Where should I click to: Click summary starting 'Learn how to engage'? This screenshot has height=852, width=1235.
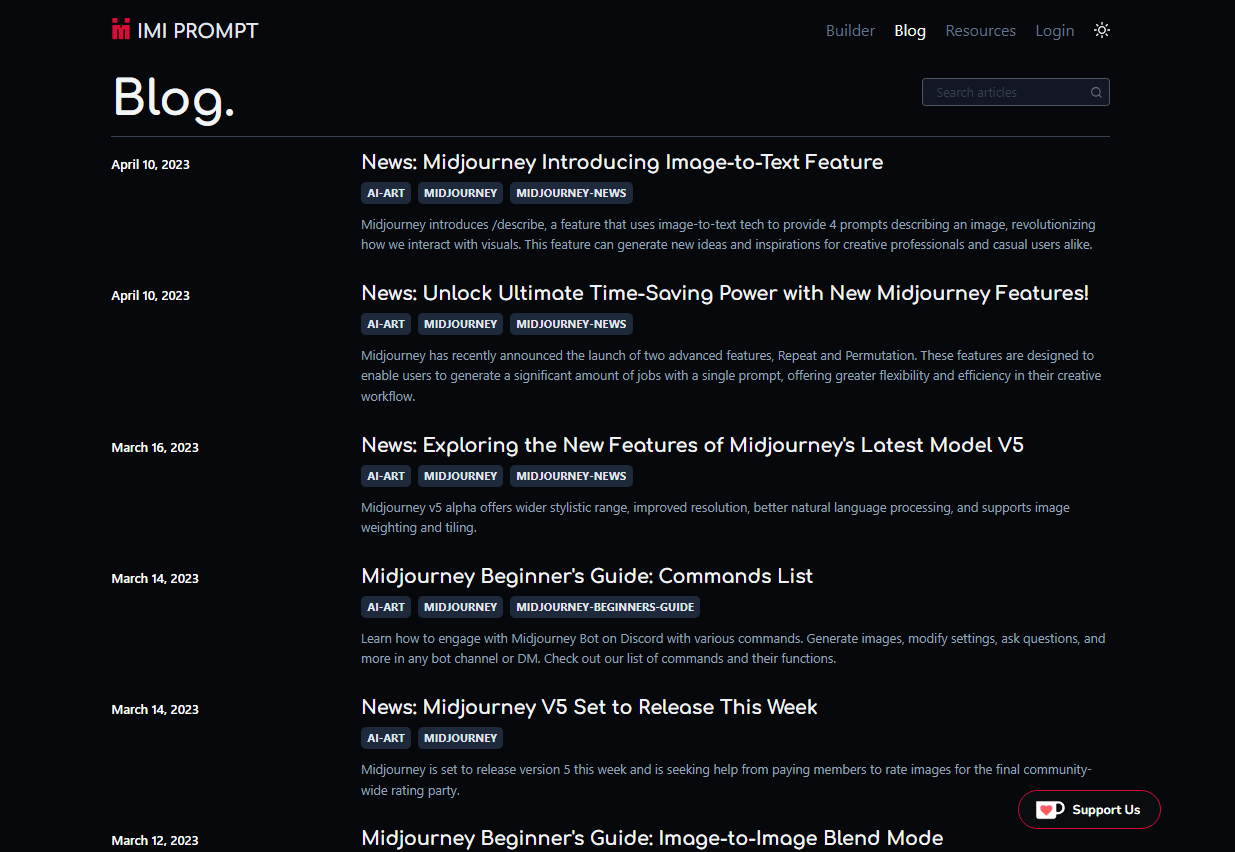733,649
